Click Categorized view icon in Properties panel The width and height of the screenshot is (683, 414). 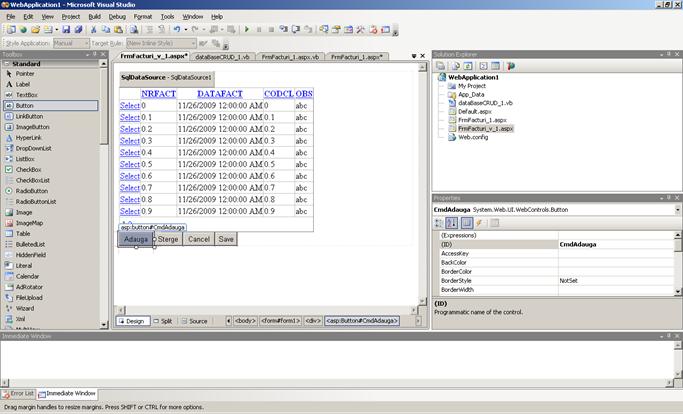439,223
